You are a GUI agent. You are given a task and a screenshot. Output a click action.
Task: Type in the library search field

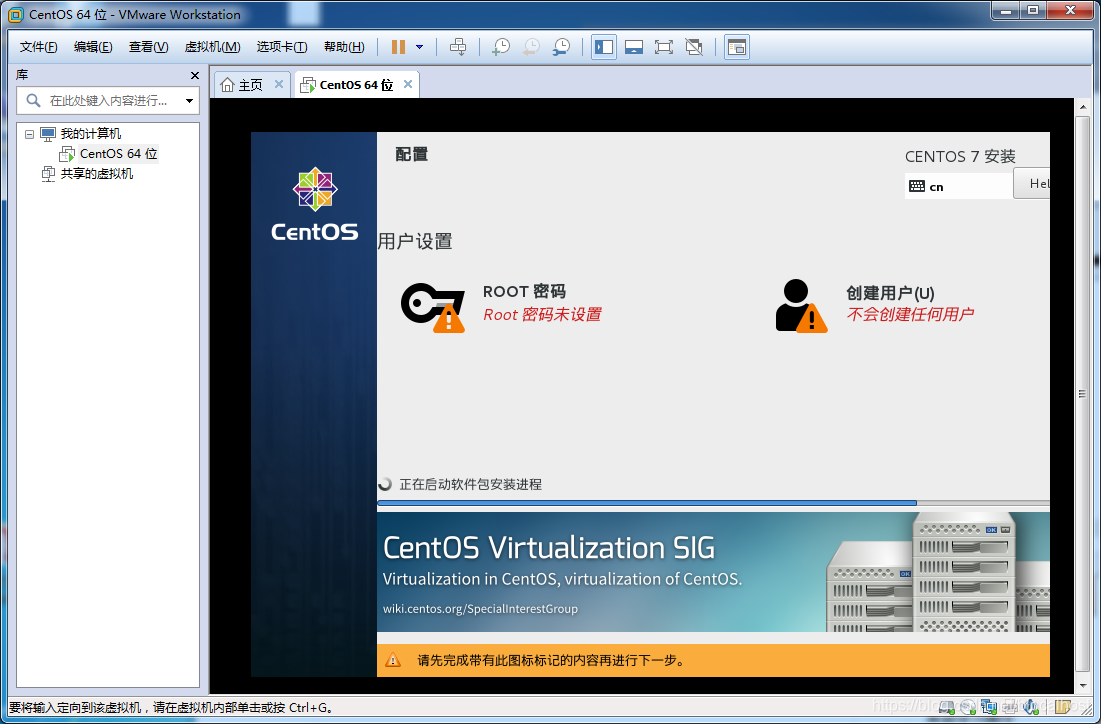pyautogui.click(x=109, y=101)
